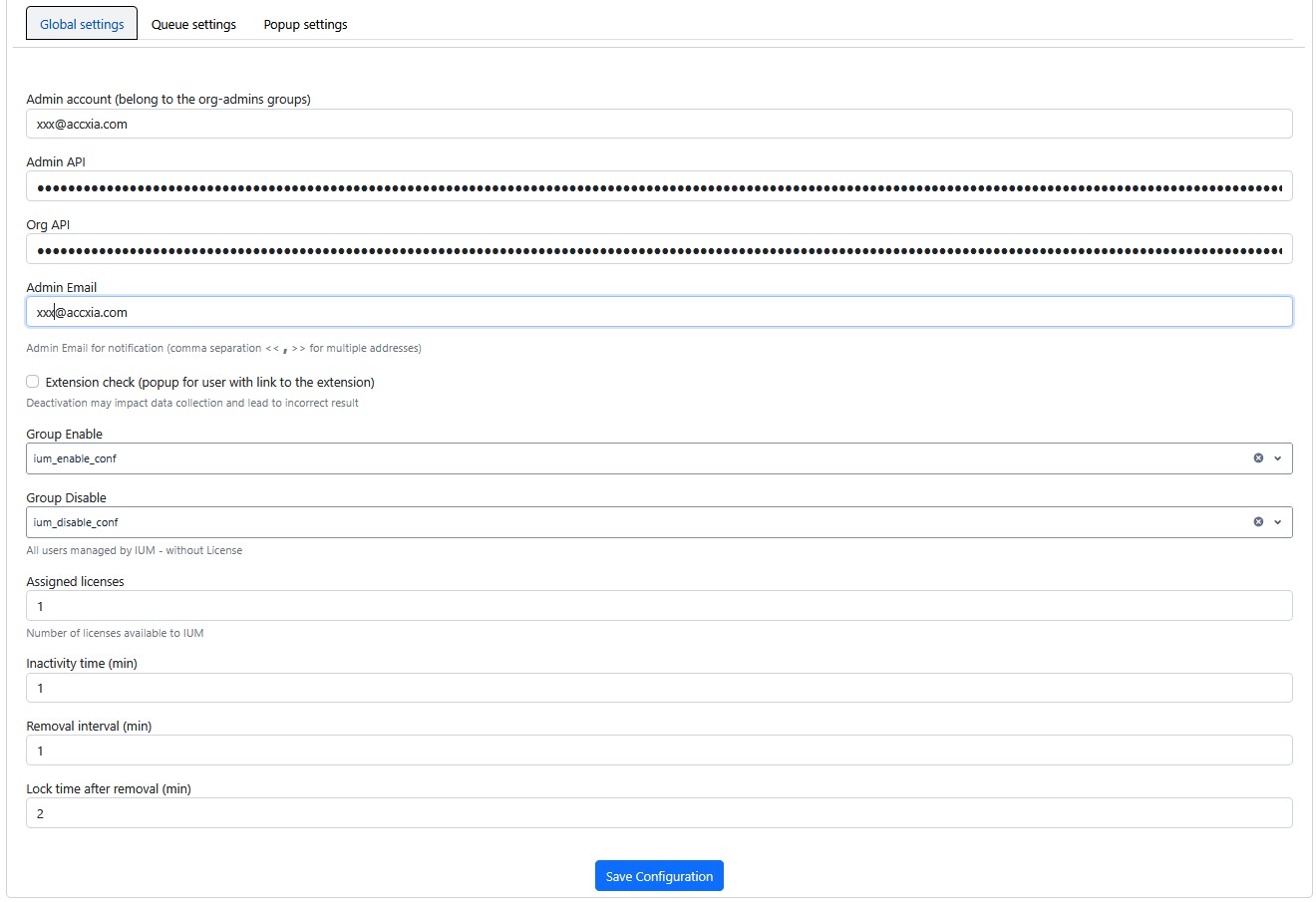Open the ium_enable_conf combo box

[638, 458]
